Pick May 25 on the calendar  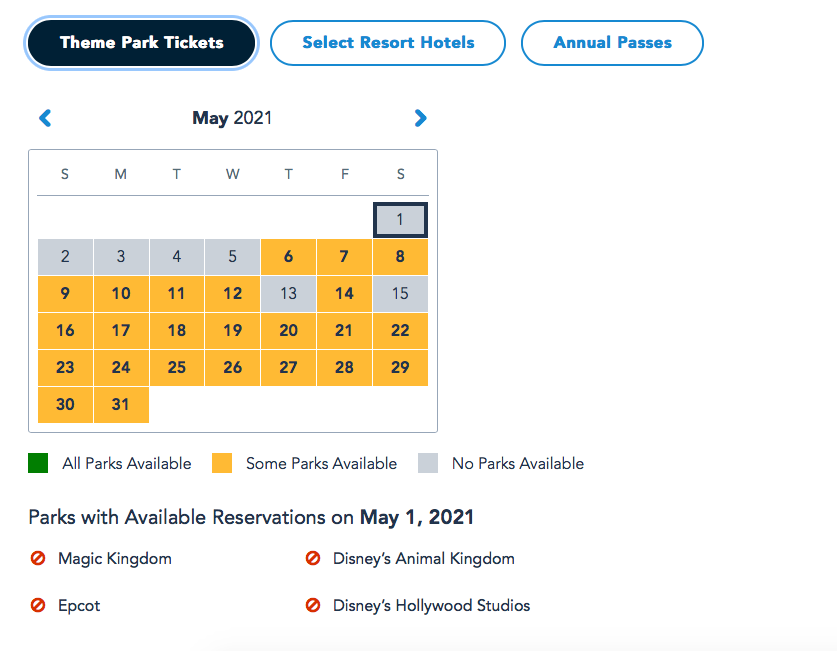[x=177, y=368]
